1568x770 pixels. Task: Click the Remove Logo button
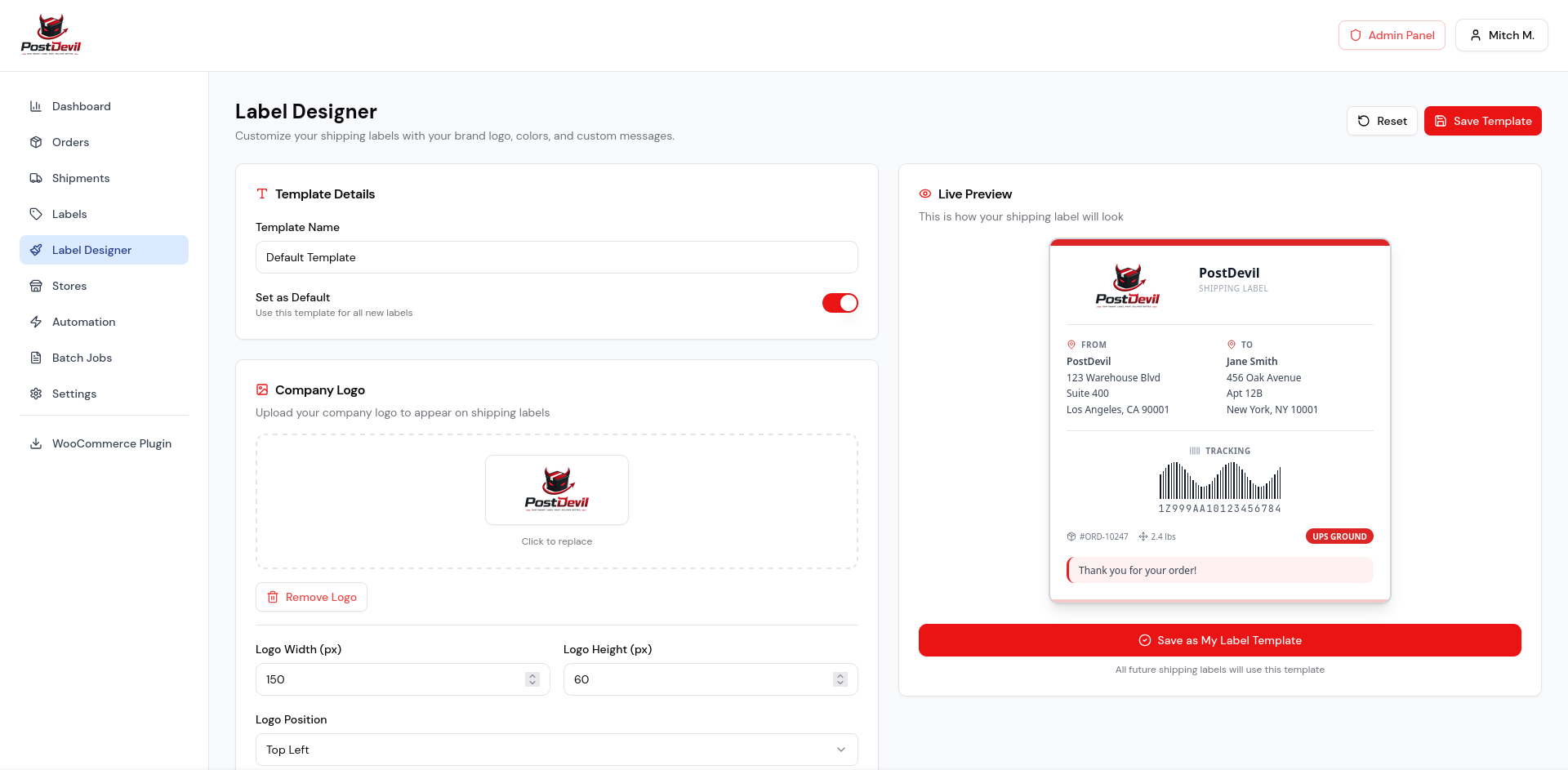tap(311, 597)
